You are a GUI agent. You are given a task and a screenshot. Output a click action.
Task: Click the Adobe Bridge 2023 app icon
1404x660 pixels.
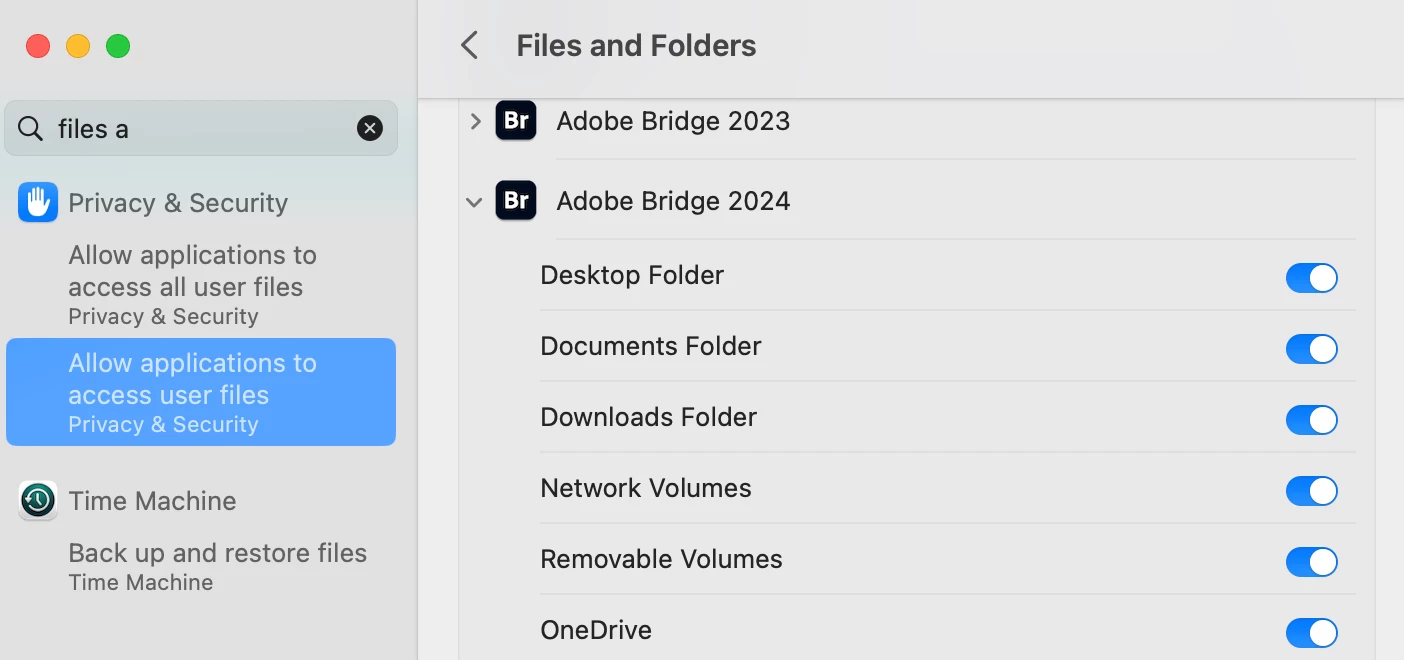[x=516, y=121]
